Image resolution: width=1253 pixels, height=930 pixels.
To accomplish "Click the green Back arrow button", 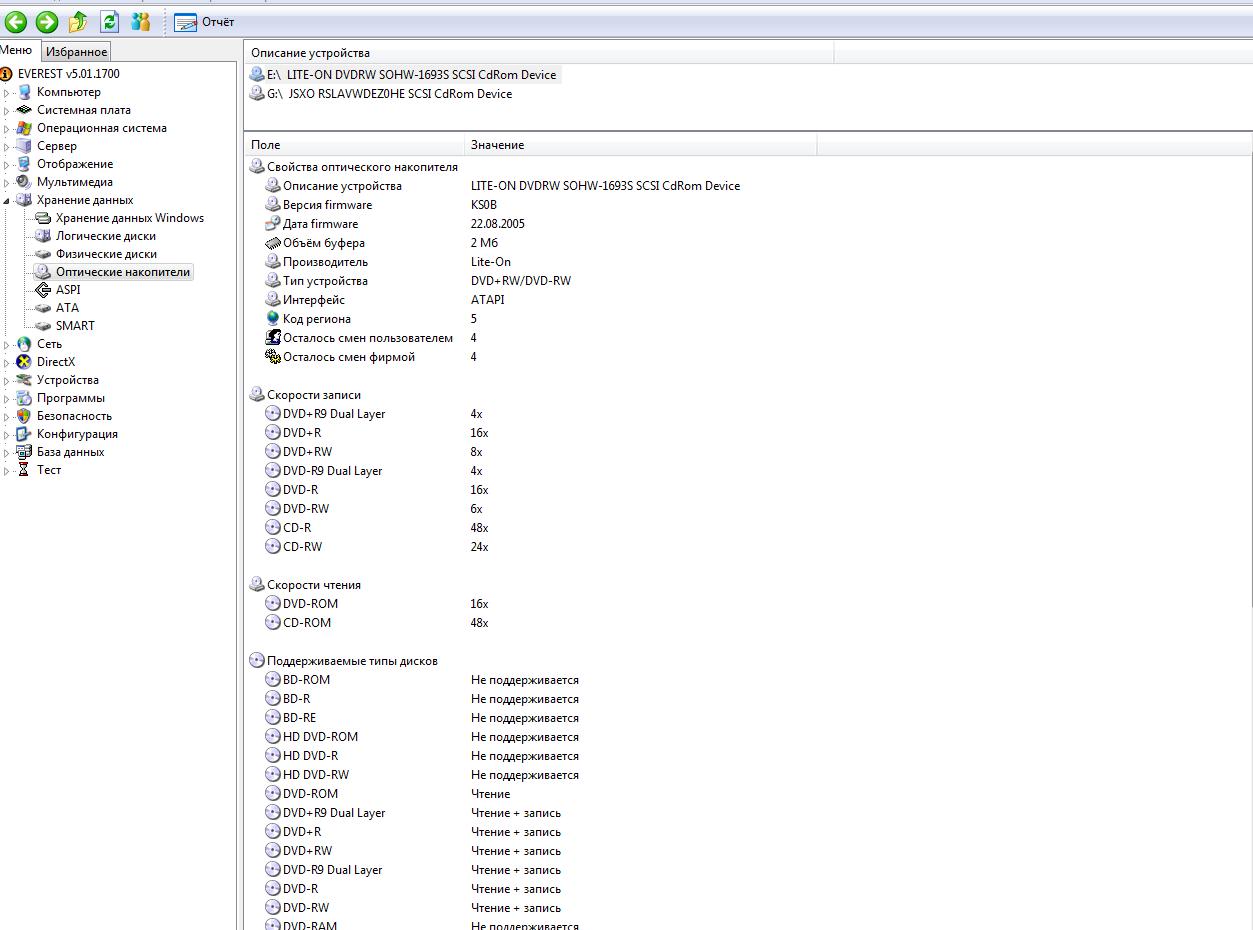I will [x=16, y=22].
